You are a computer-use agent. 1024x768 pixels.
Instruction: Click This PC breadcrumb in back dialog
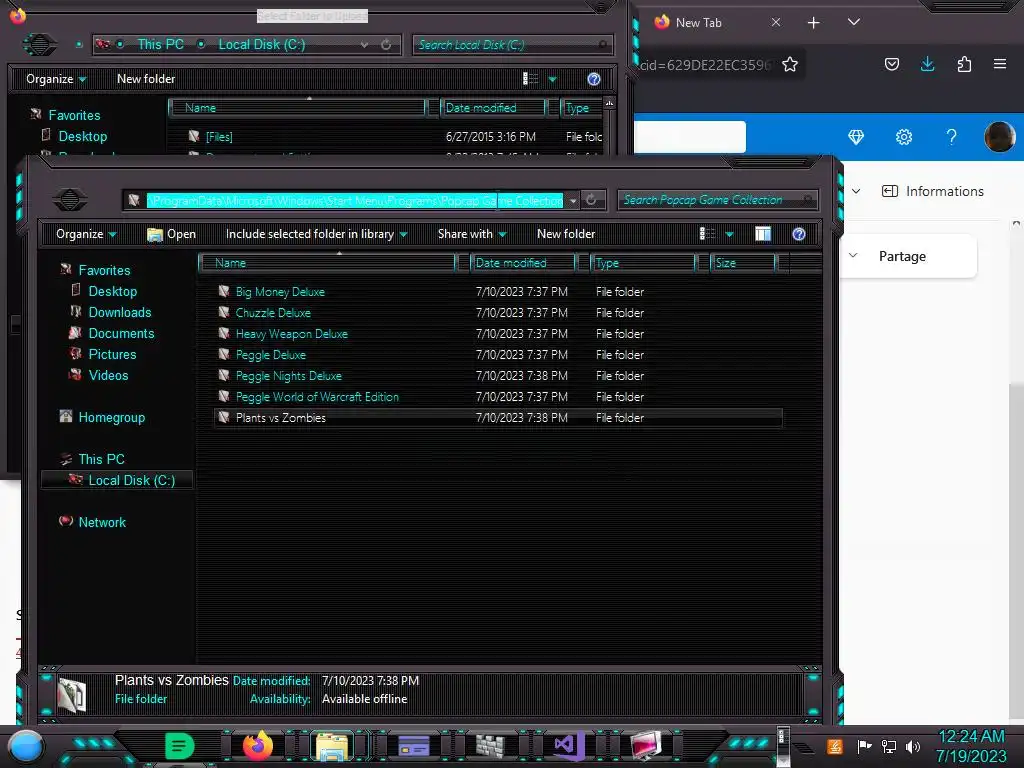pos(160,44)
